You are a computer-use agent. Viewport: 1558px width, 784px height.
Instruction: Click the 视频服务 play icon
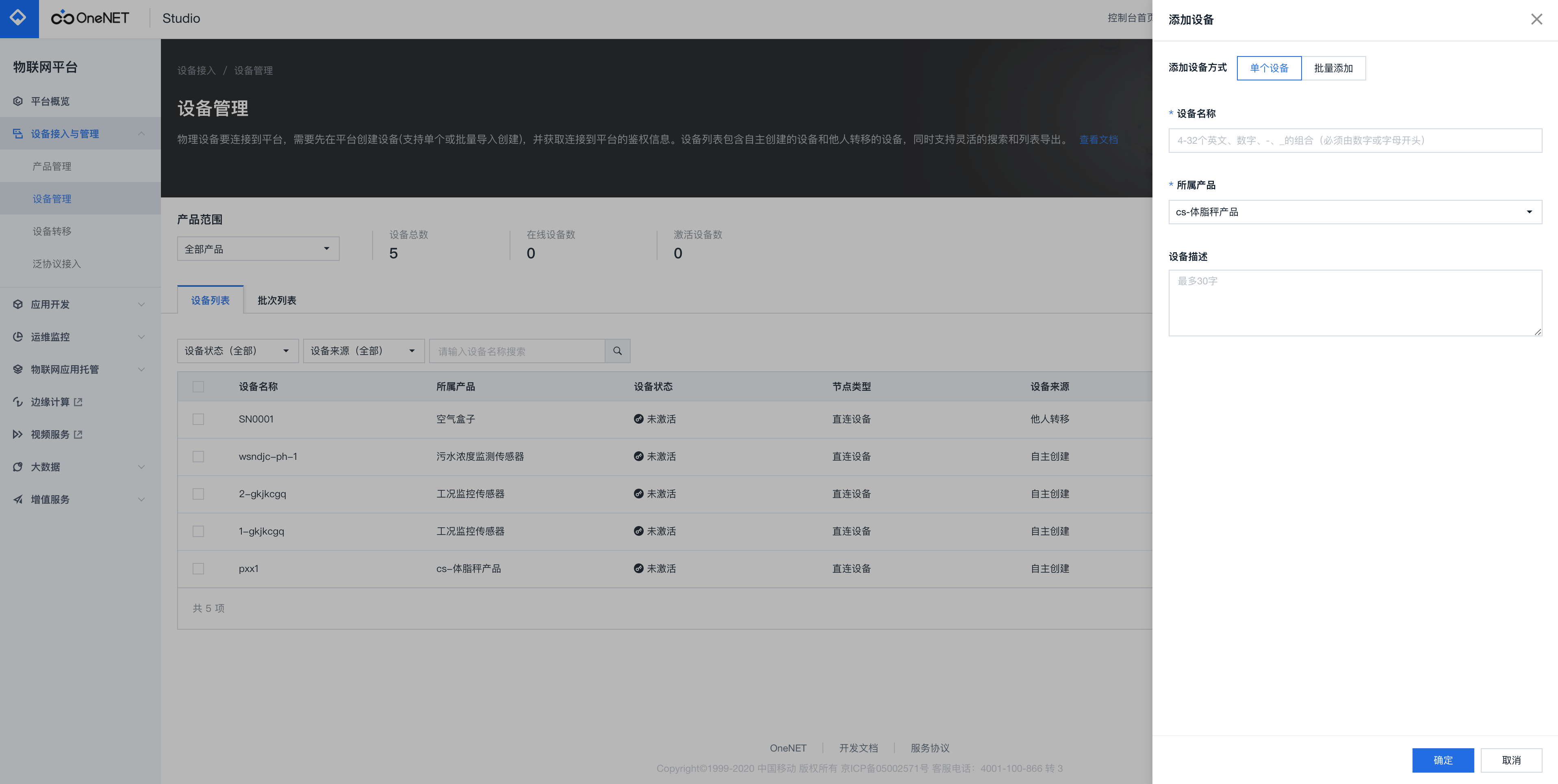click(x=18, y=435)
